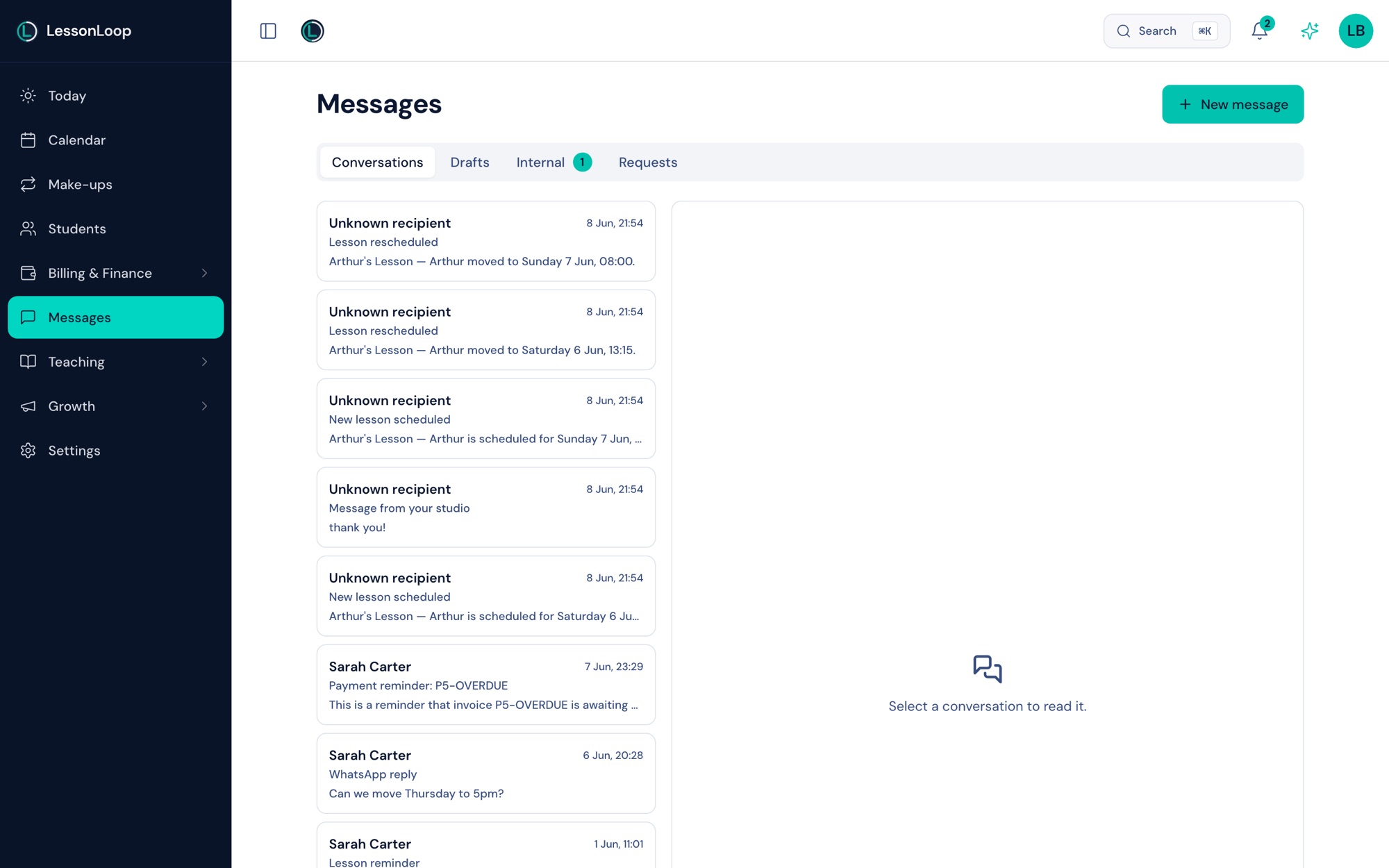Screen dimensions: 1389x868
Task: Click the Messages page heading
Action: [x=379, y=104]
